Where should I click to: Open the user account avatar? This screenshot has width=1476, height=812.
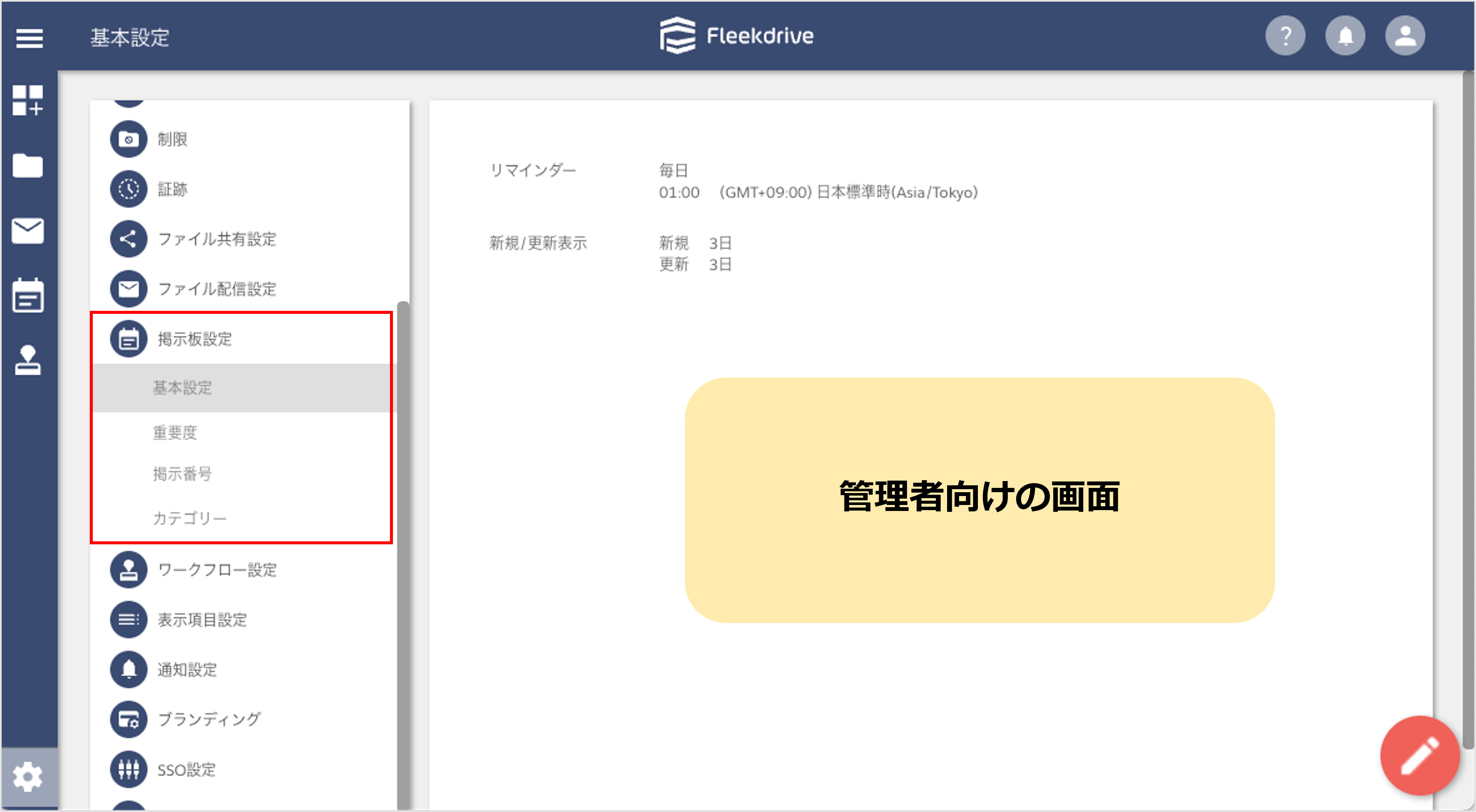(1405, 35)
